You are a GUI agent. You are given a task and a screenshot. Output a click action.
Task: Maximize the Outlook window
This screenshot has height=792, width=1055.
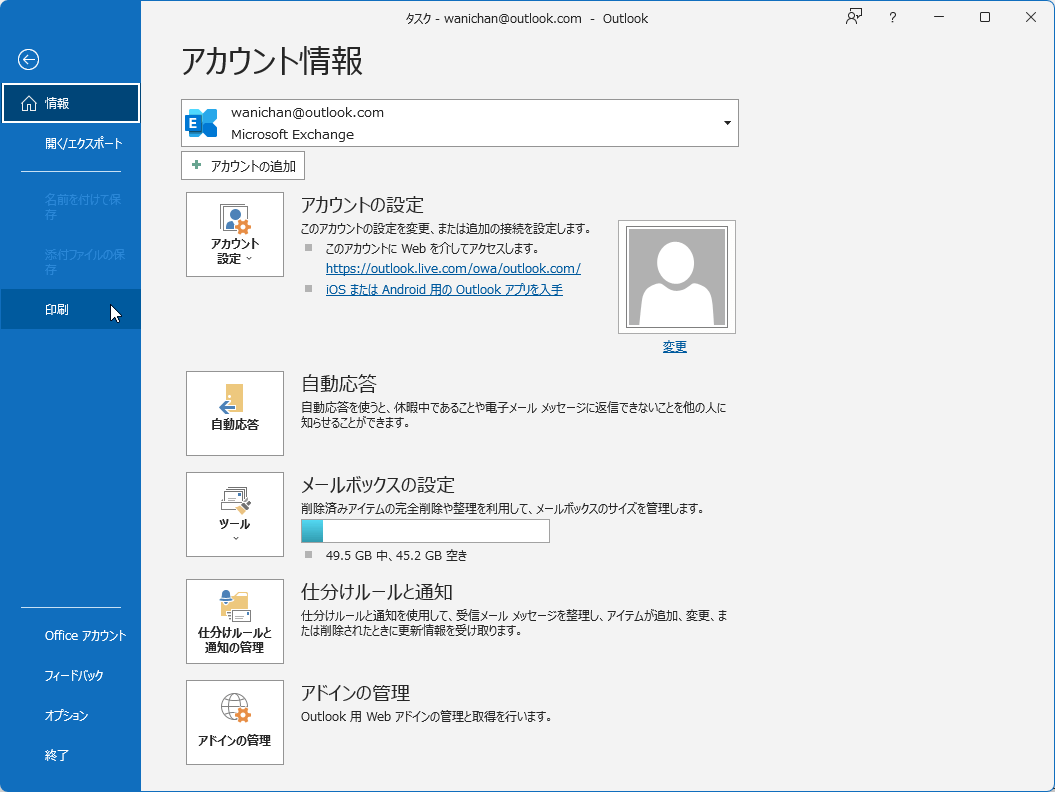point(985,17)
